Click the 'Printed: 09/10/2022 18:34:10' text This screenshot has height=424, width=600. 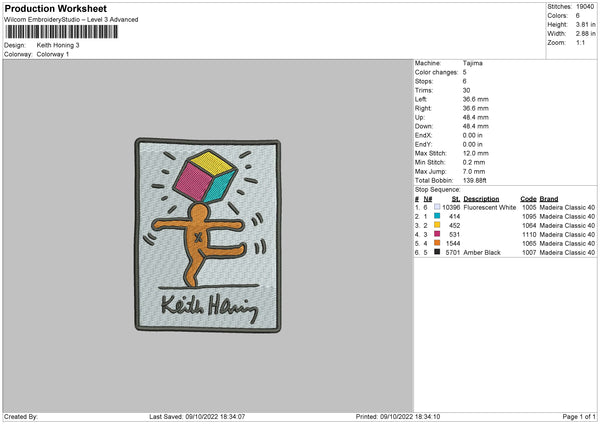point(398,416)
